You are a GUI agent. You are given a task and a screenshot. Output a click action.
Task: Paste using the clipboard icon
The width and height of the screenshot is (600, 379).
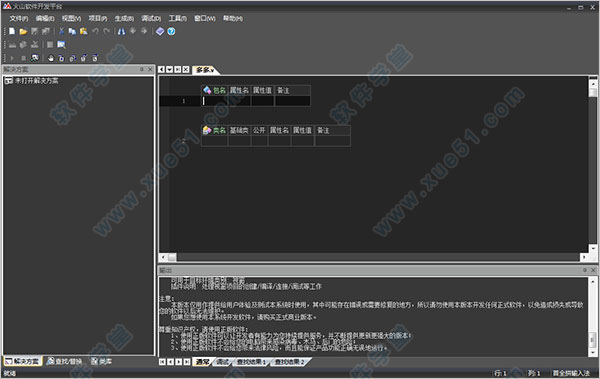click(x=84, y=31)
